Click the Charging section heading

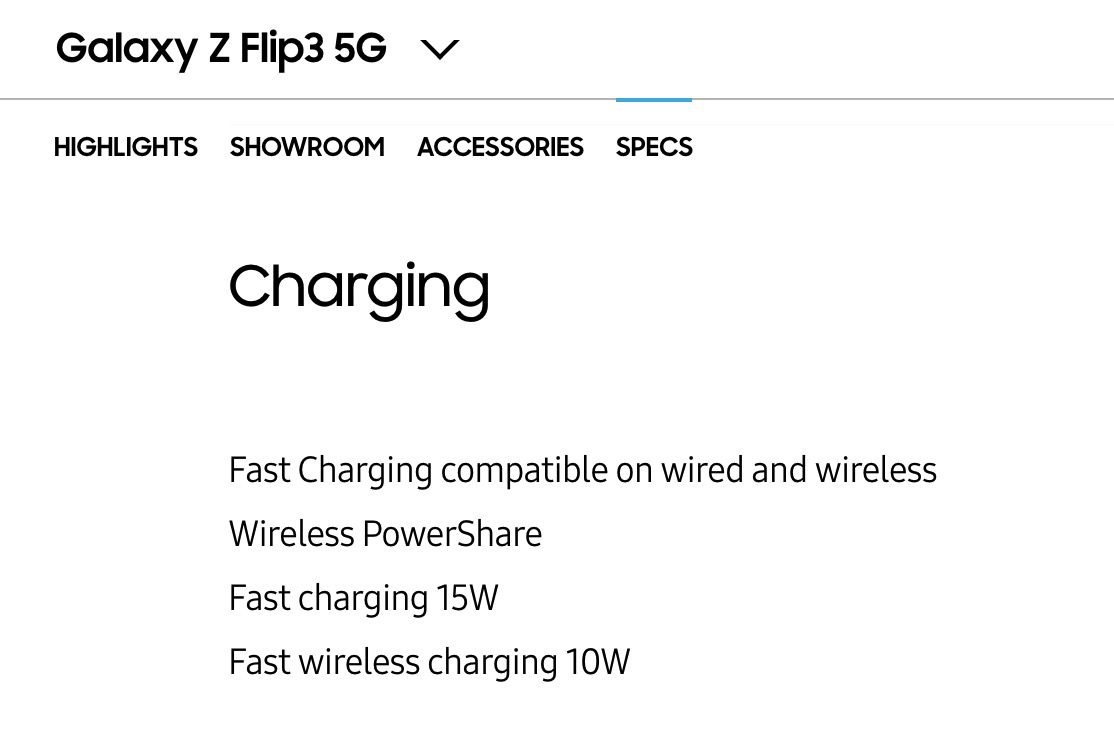point(359,289)
